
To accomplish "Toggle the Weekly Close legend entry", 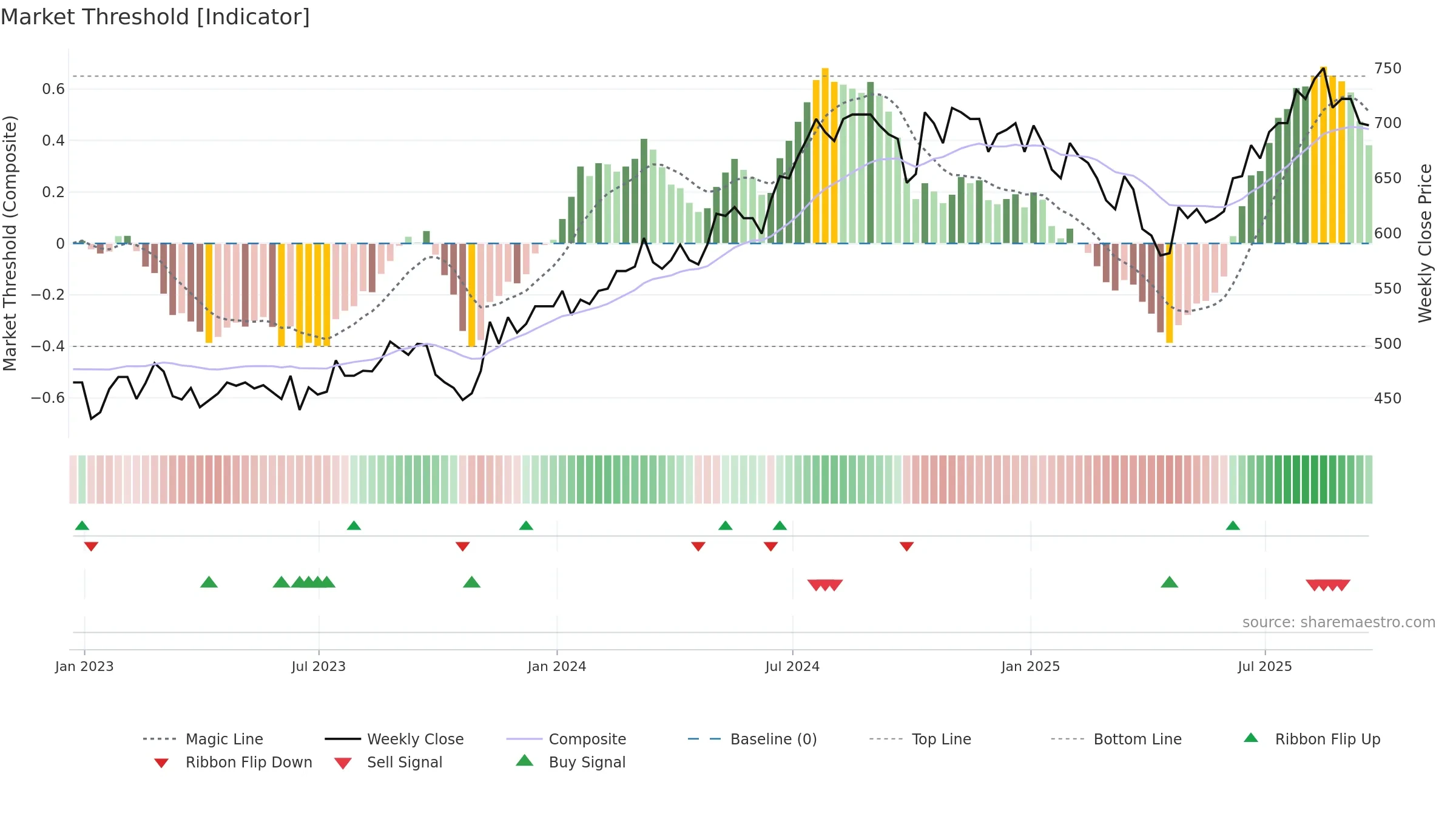I will [394, 739].
